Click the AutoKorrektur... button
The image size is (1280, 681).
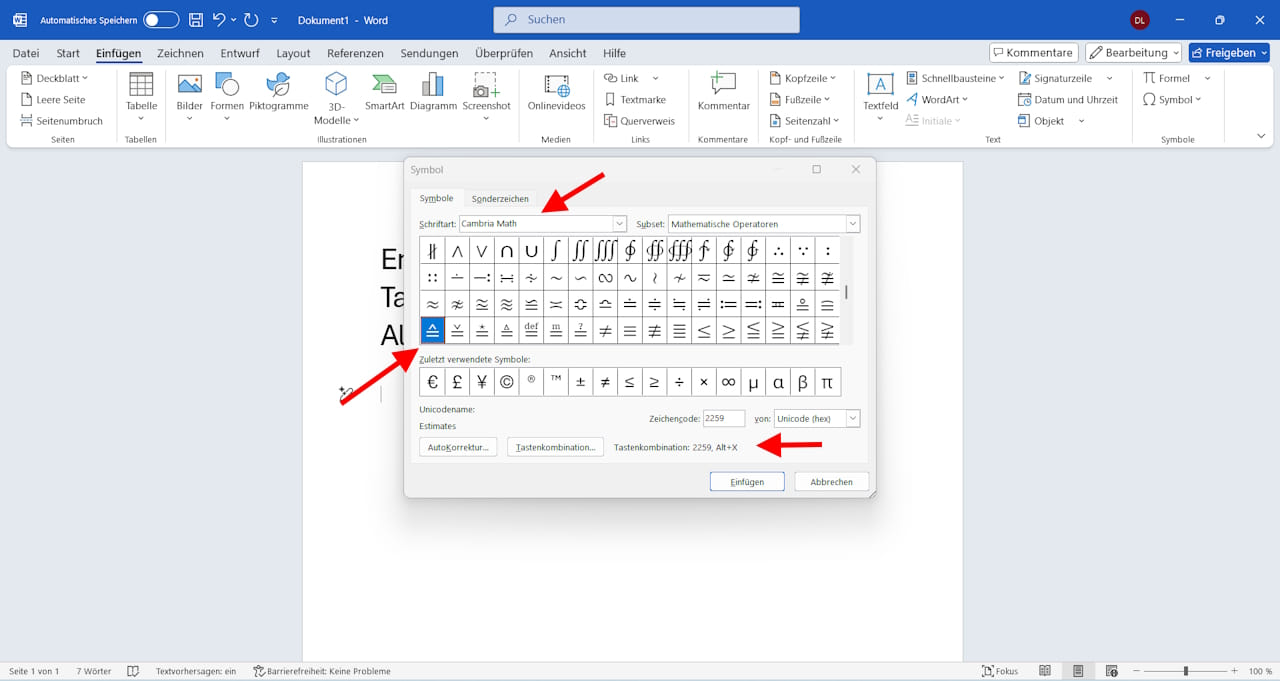point(458,447)
